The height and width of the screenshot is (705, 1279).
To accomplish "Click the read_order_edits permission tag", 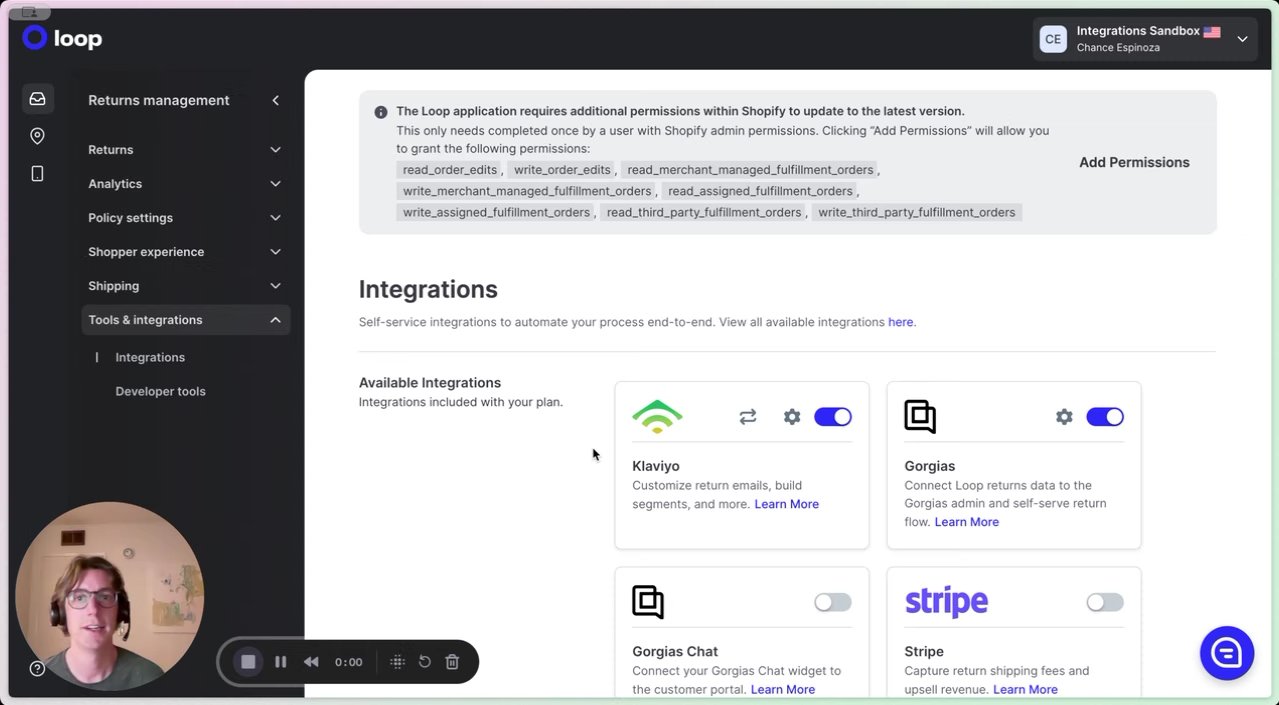I will tap(449, 170).
